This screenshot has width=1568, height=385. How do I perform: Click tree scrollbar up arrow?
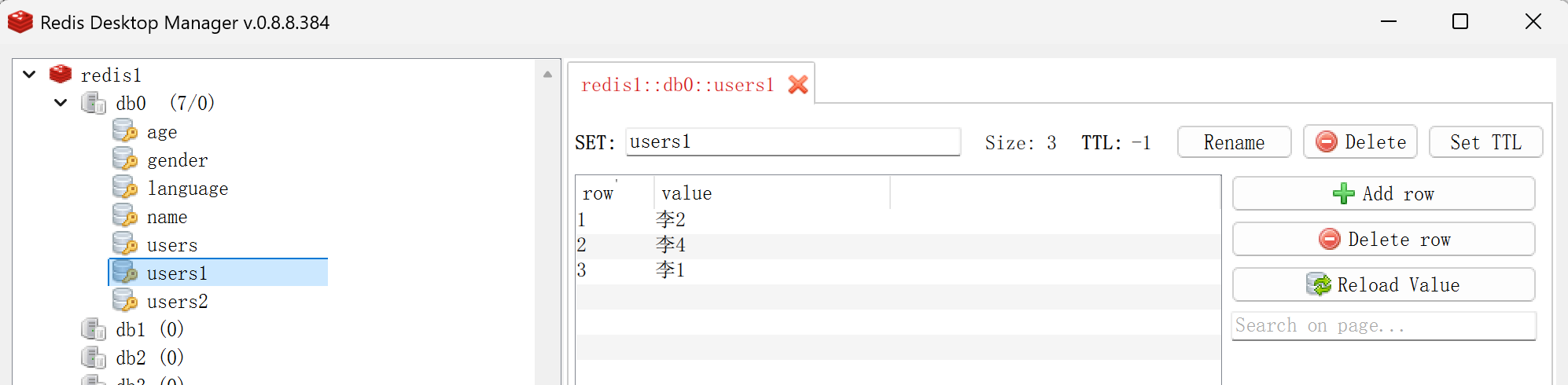pyautogui.click(x=547, y=75)
